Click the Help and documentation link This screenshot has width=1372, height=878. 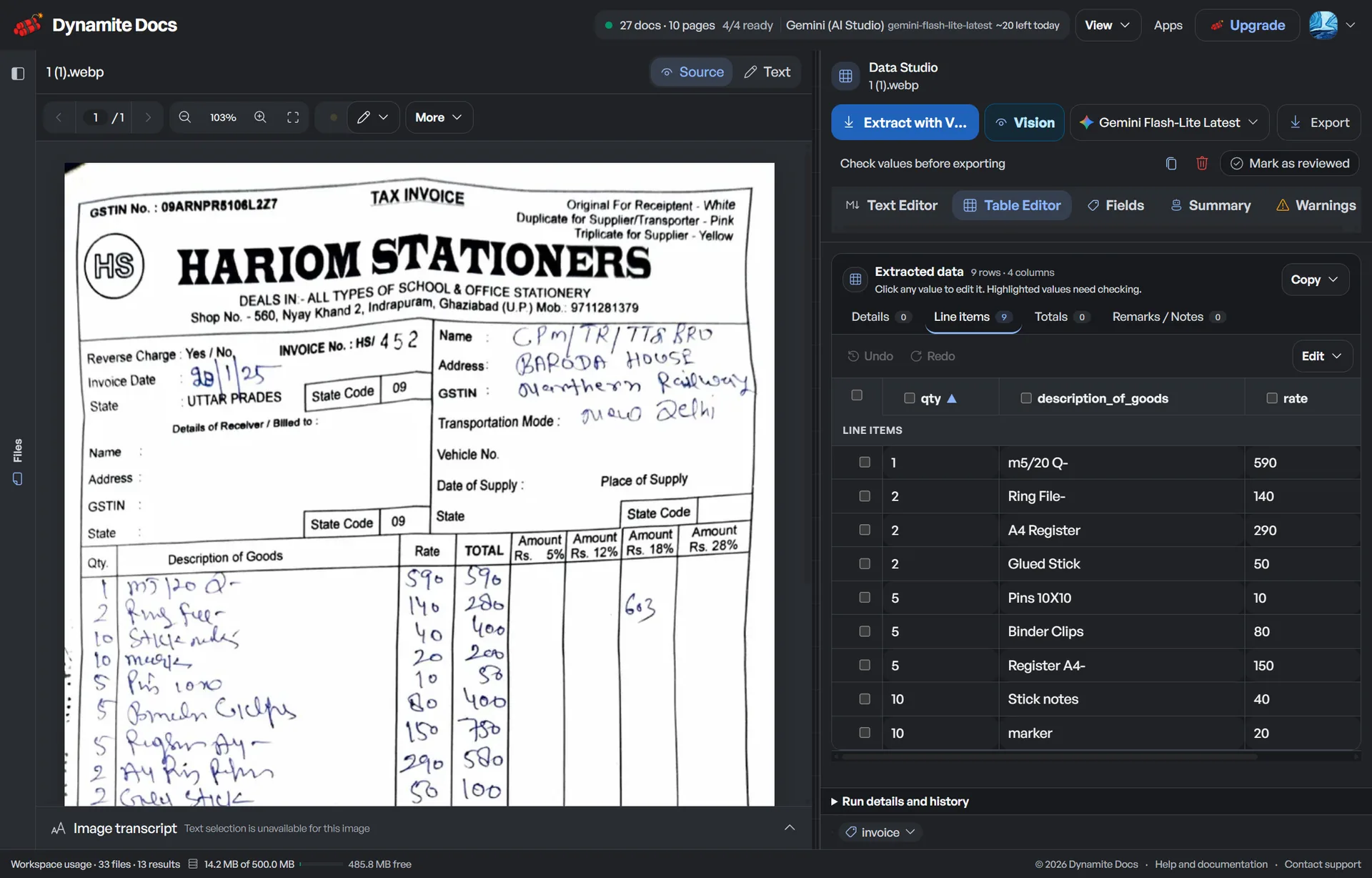click(1211, 864)
